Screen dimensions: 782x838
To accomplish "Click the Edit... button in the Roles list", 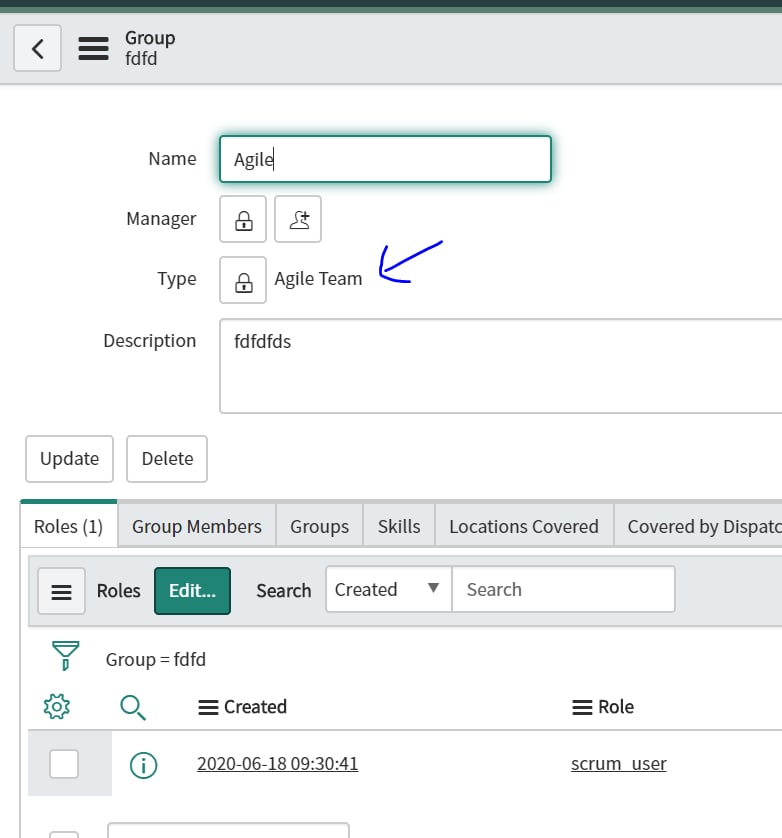I will click(x=194, y=591).
